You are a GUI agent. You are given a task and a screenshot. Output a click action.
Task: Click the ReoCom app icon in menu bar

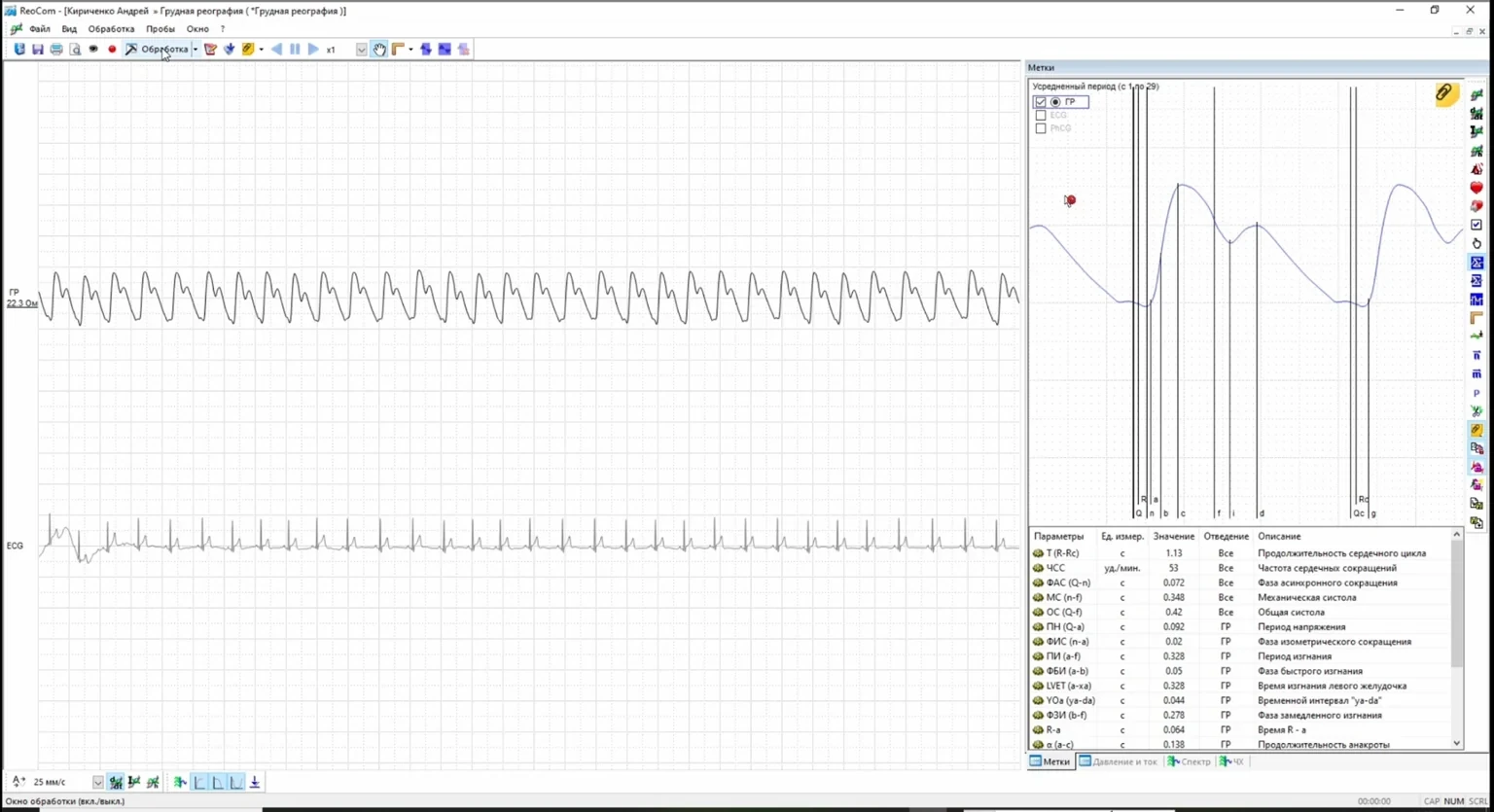pos(17,29)
